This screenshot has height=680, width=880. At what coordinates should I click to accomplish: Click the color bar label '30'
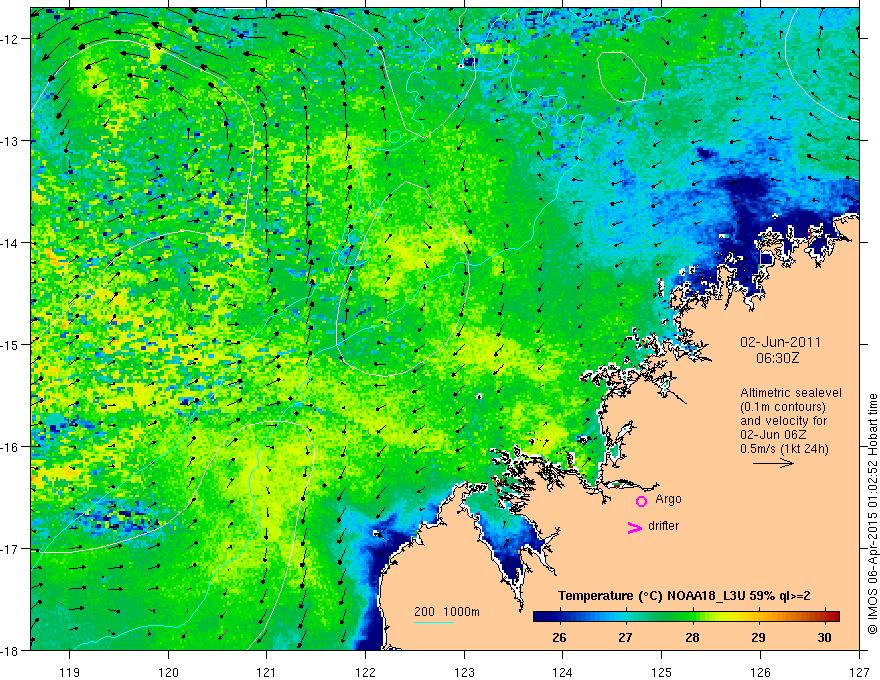(824, 637)
